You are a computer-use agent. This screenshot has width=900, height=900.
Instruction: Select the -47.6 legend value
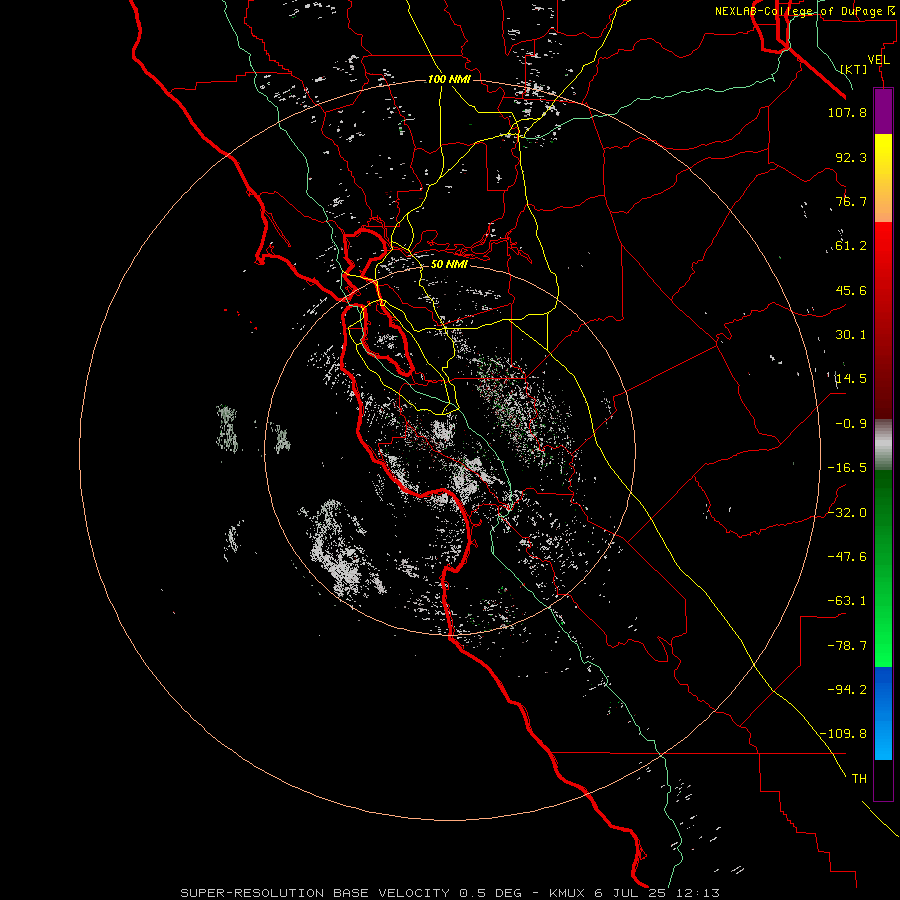pos(847,557)
